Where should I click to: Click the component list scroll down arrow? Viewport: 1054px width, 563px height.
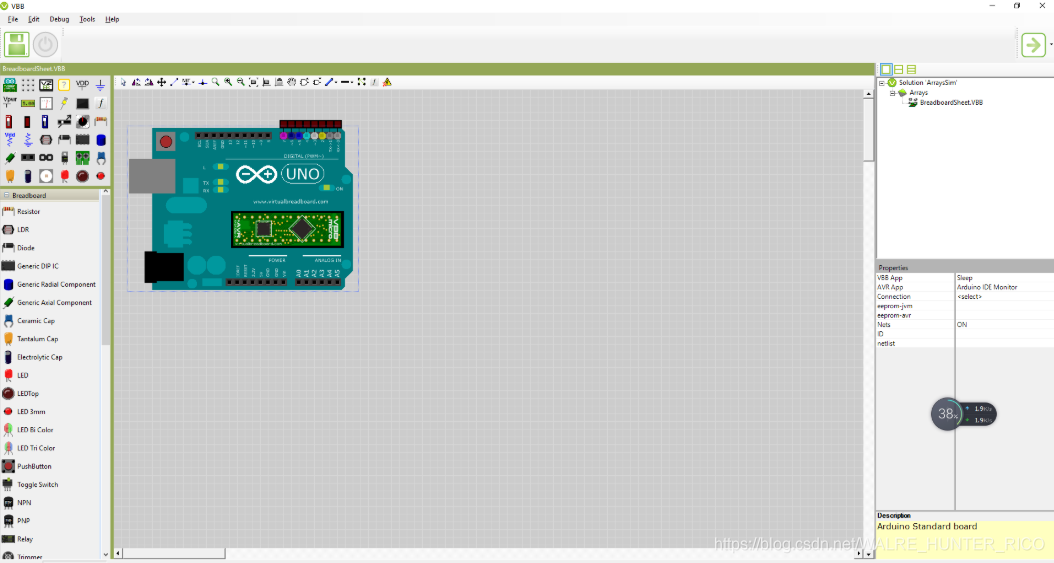[x=106, y=554]
